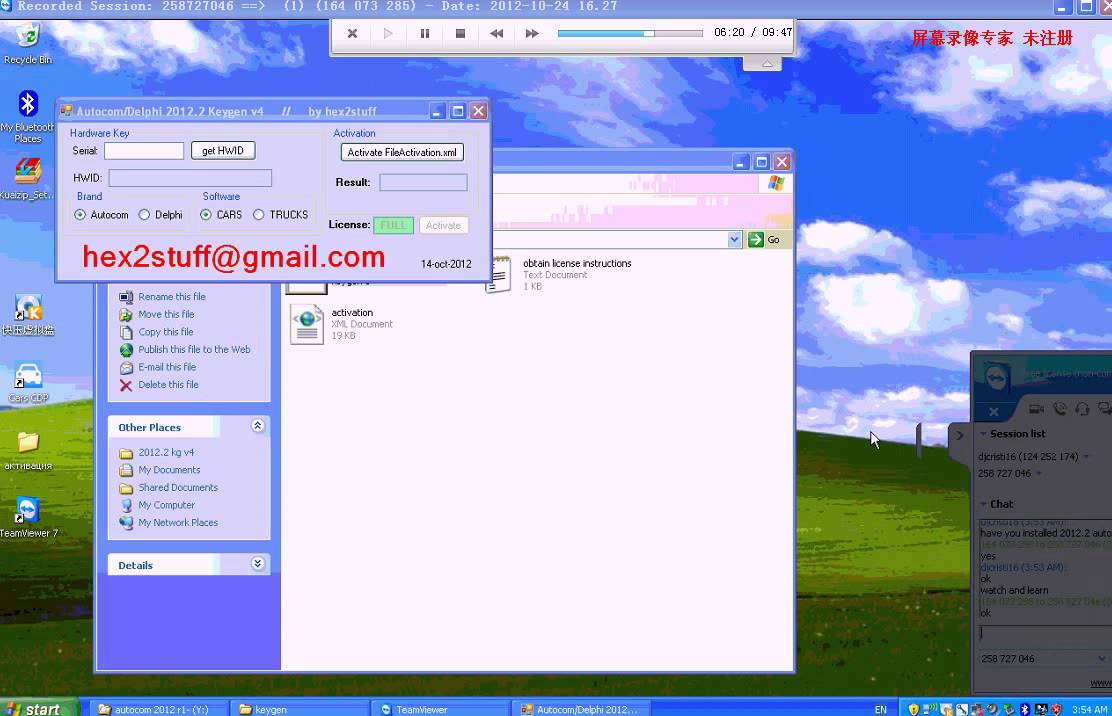Click the TeamViewer video camera icon
The image size is (1112, 716).
click(1036, 408)
